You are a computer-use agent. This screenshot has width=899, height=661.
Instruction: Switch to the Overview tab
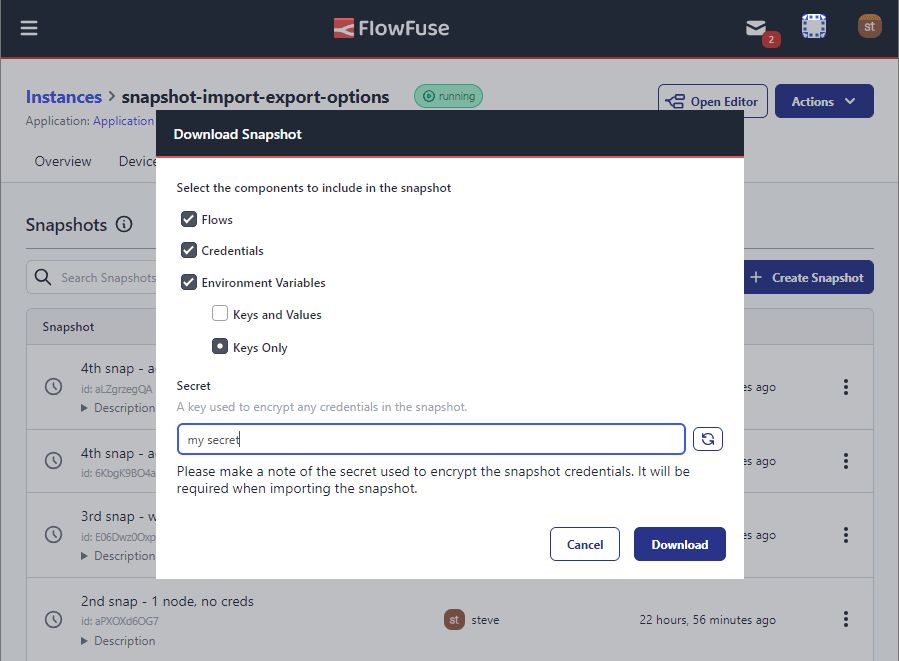[63, 160]
